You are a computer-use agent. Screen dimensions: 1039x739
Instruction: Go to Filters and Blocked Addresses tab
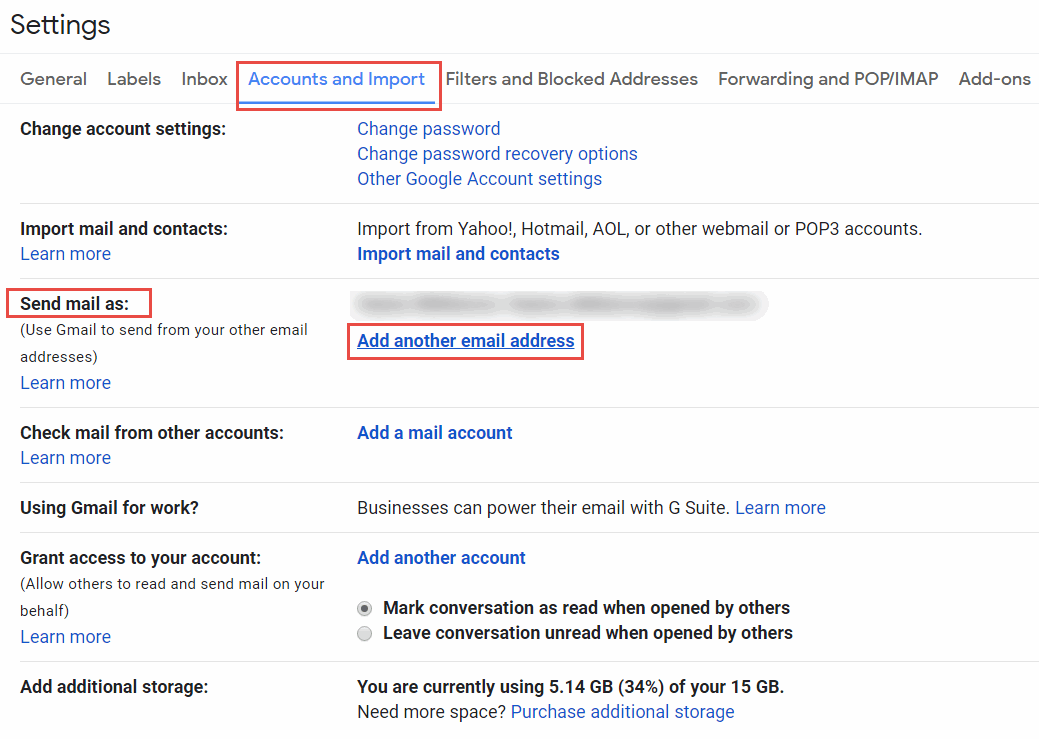pos(571,79)
